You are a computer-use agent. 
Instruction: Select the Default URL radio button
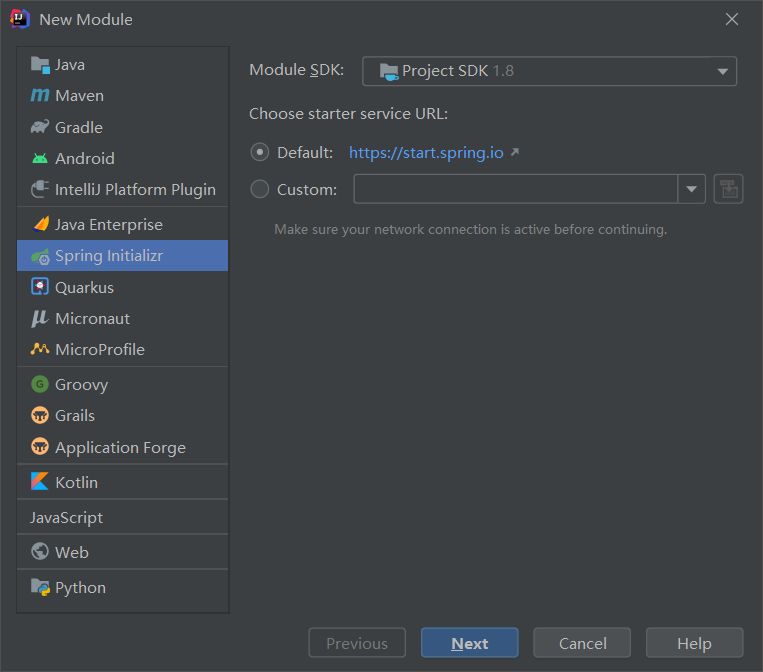click(260, 152)
